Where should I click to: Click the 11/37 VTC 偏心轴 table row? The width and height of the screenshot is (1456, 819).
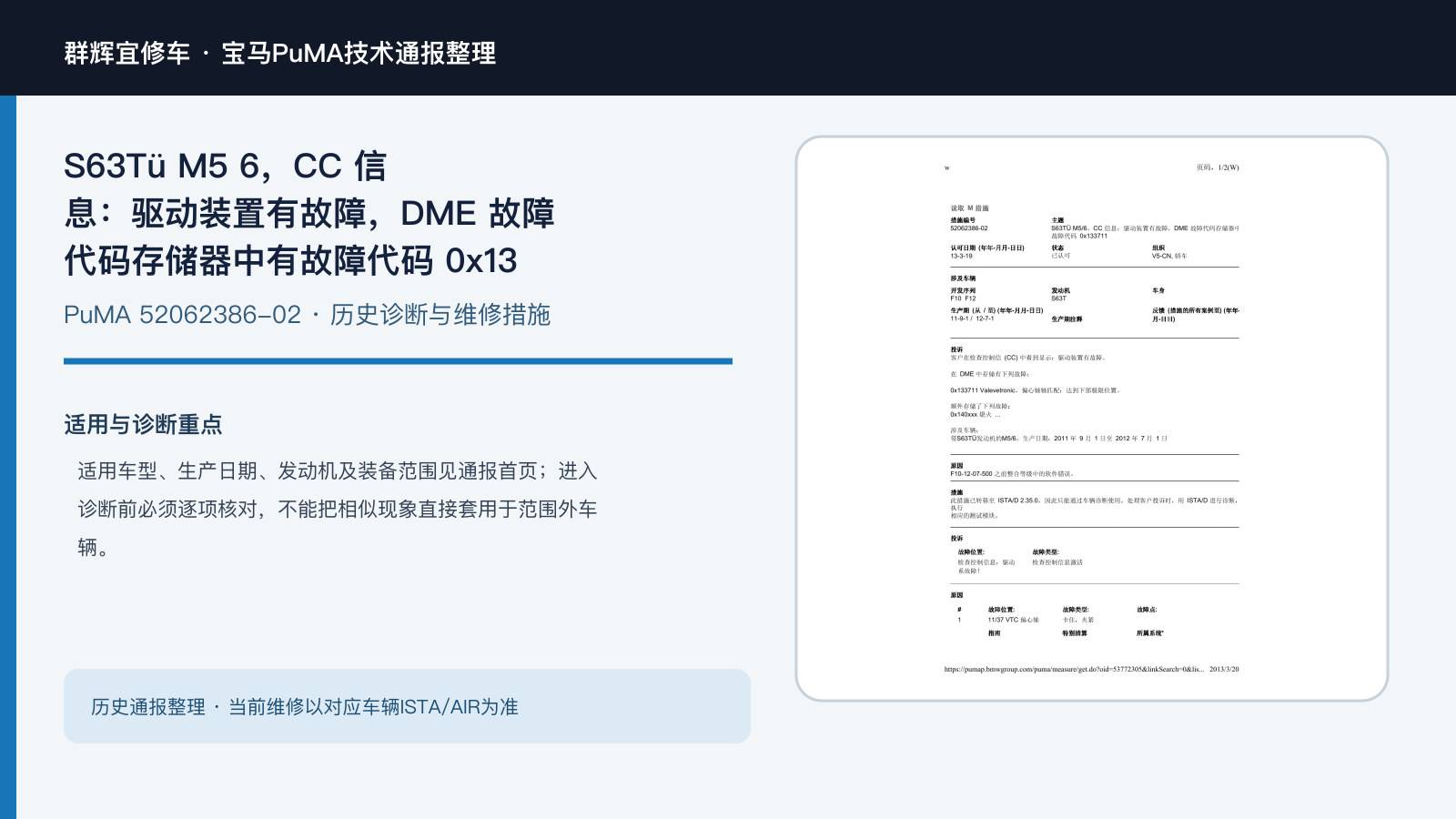tap(1026, 620)
